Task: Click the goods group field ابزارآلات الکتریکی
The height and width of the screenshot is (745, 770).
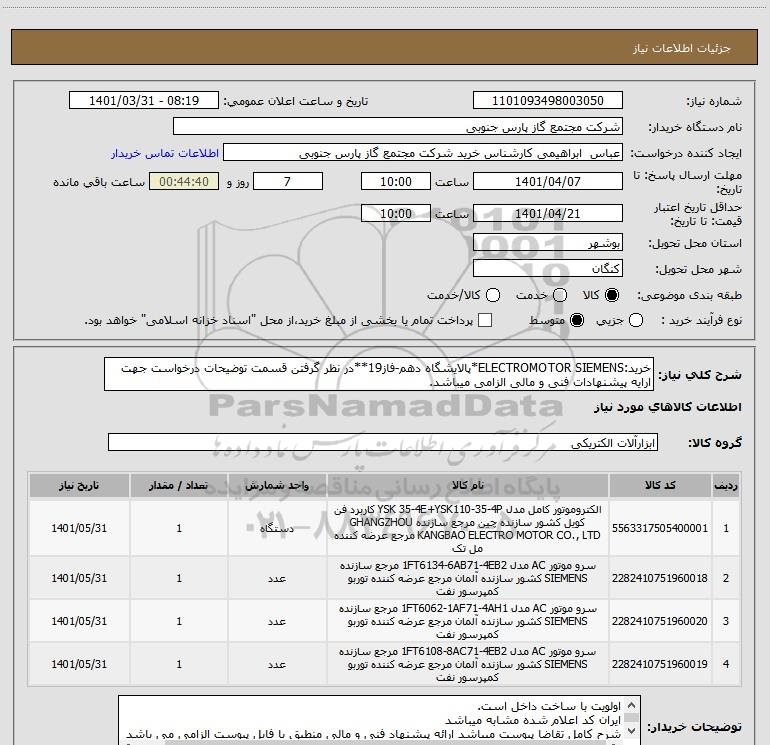Action: tap(383, 442)
